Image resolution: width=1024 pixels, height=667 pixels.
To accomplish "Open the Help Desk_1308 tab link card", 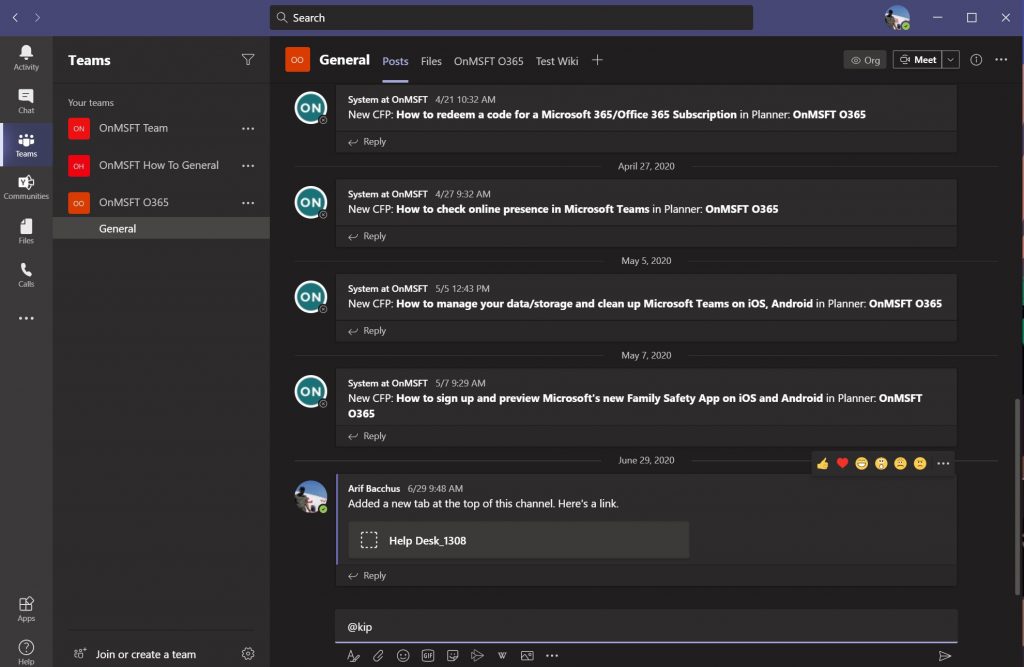I will click(519, 540).
